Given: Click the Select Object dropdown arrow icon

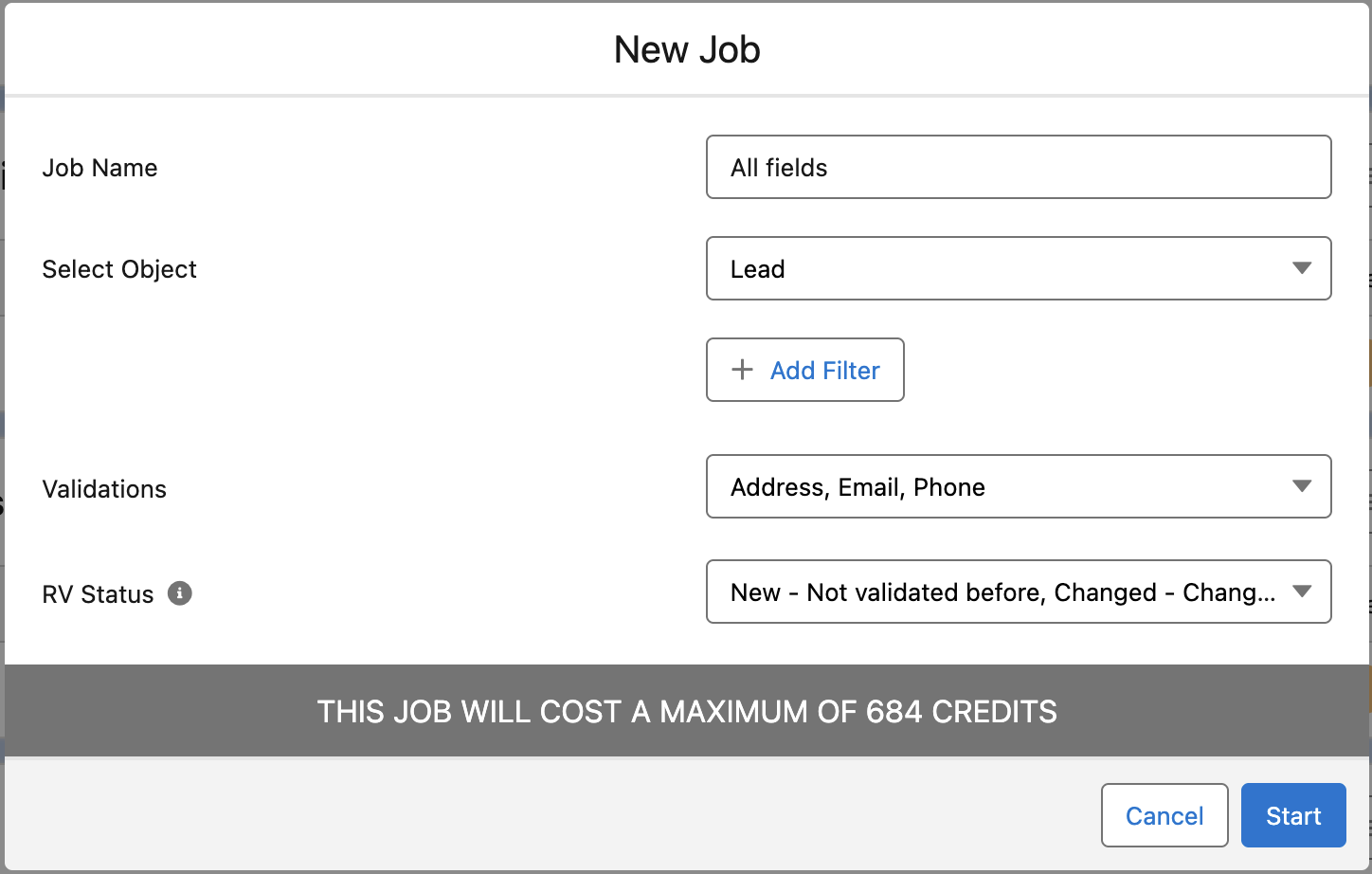Looking at the screenshot, I should coord(1302,268).
